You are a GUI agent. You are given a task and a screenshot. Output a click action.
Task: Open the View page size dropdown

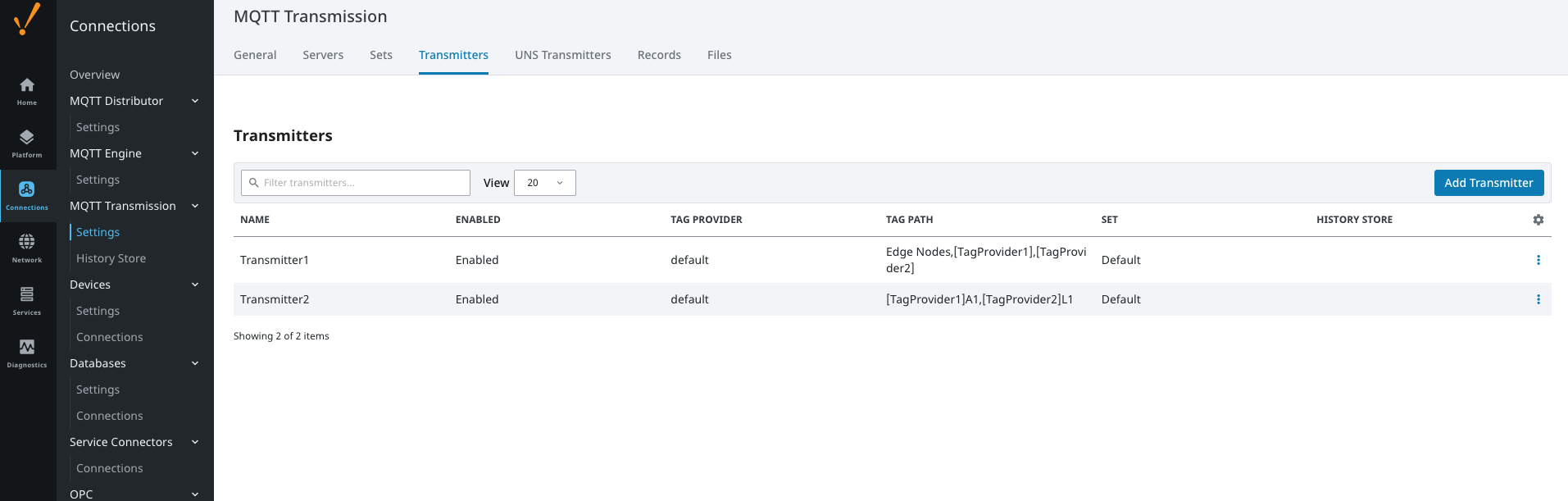pos(545,183)
